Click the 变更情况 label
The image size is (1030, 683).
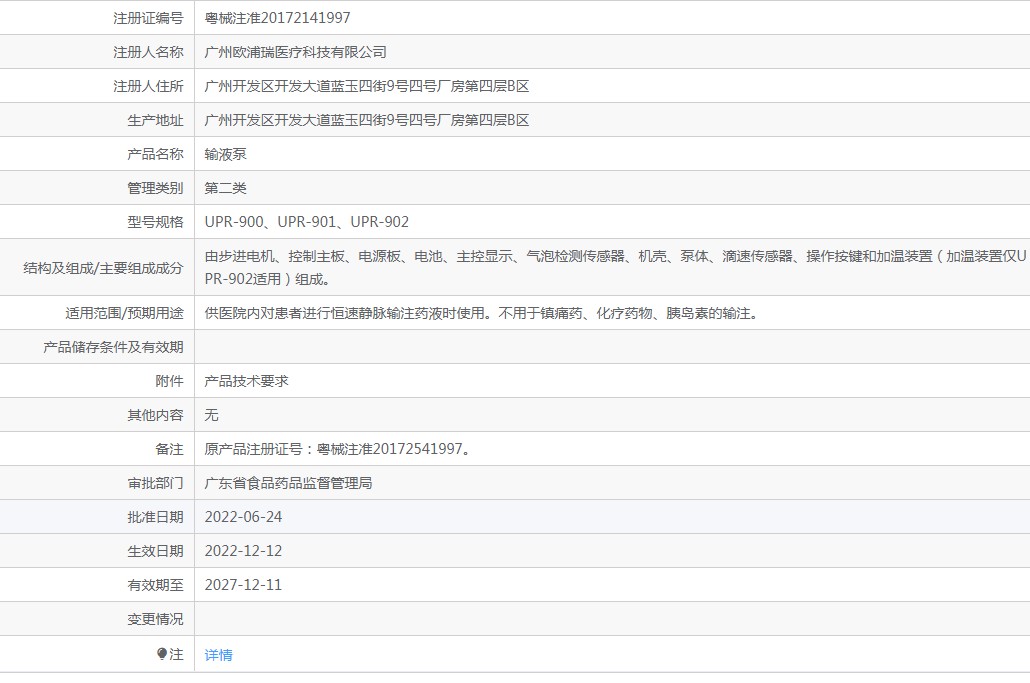[x=155, y=619]
